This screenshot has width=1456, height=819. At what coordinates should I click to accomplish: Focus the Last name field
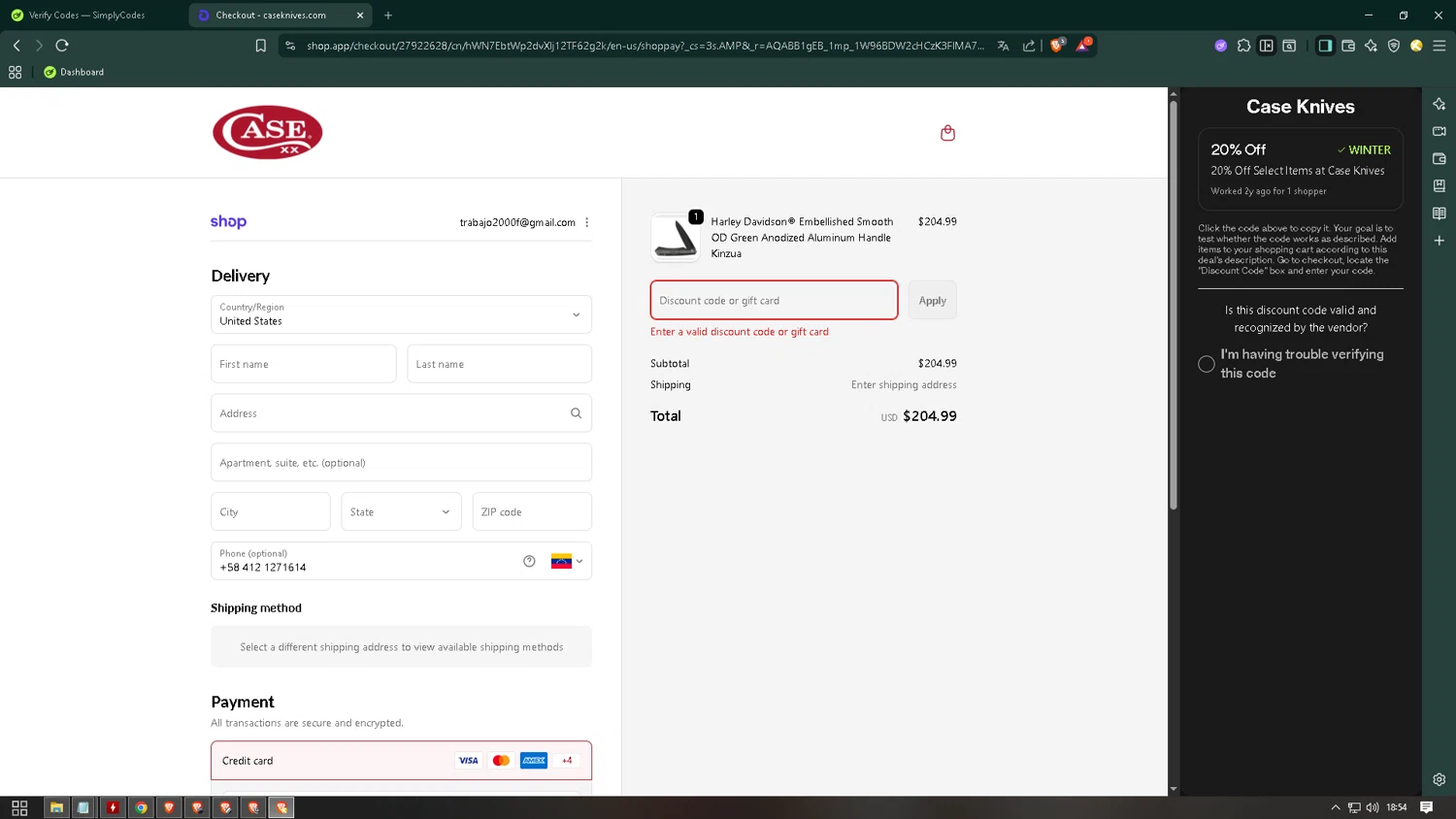coord(499,364)
